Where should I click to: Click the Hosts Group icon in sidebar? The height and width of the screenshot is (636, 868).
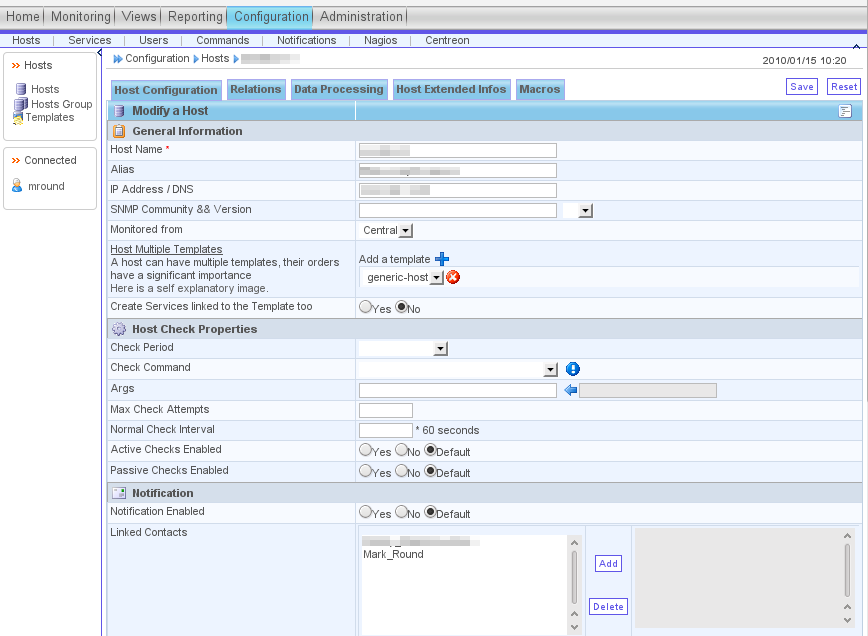(x=20, y=104)
